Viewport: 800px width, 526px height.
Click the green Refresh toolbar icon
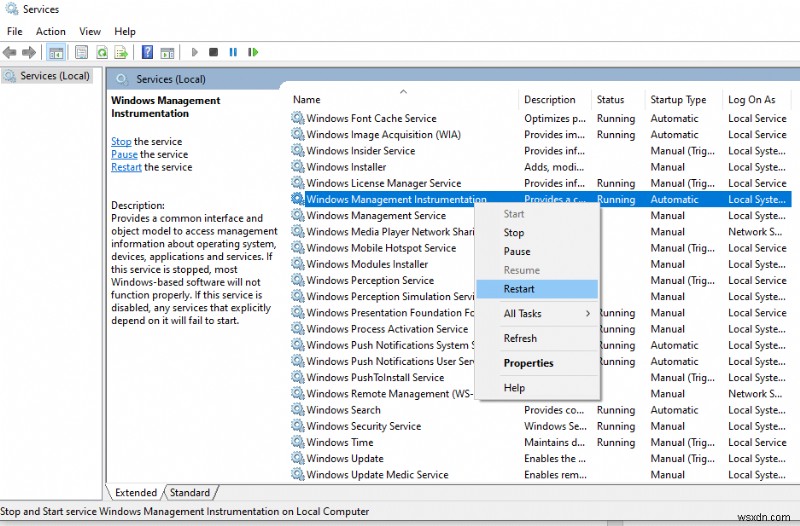point(102,52)
